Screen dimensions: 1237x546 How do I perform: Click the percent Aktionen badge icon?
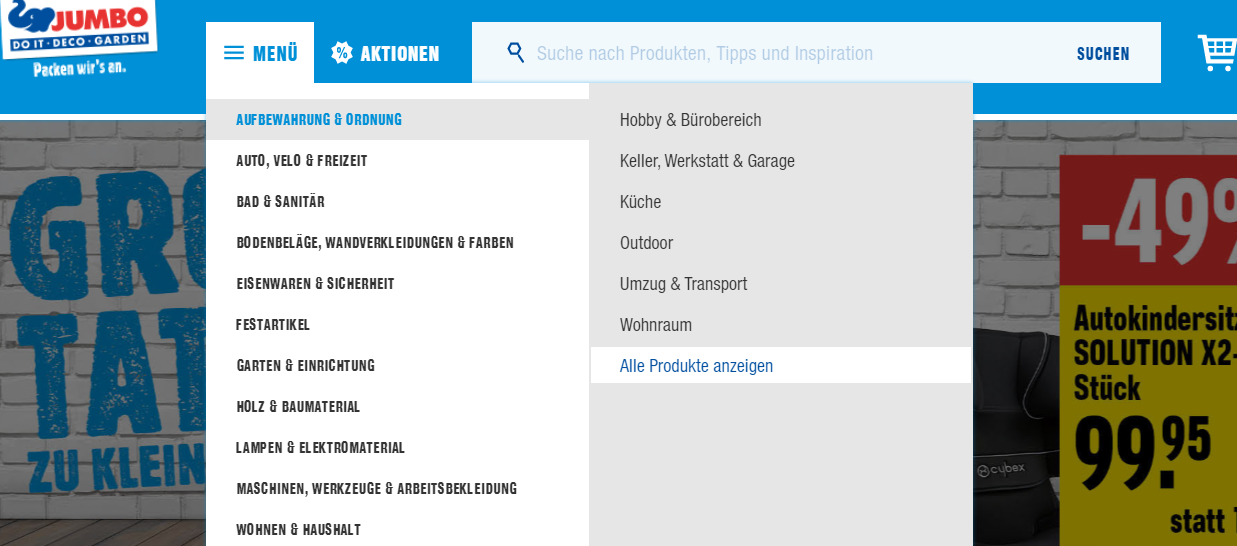coord(342,53)
